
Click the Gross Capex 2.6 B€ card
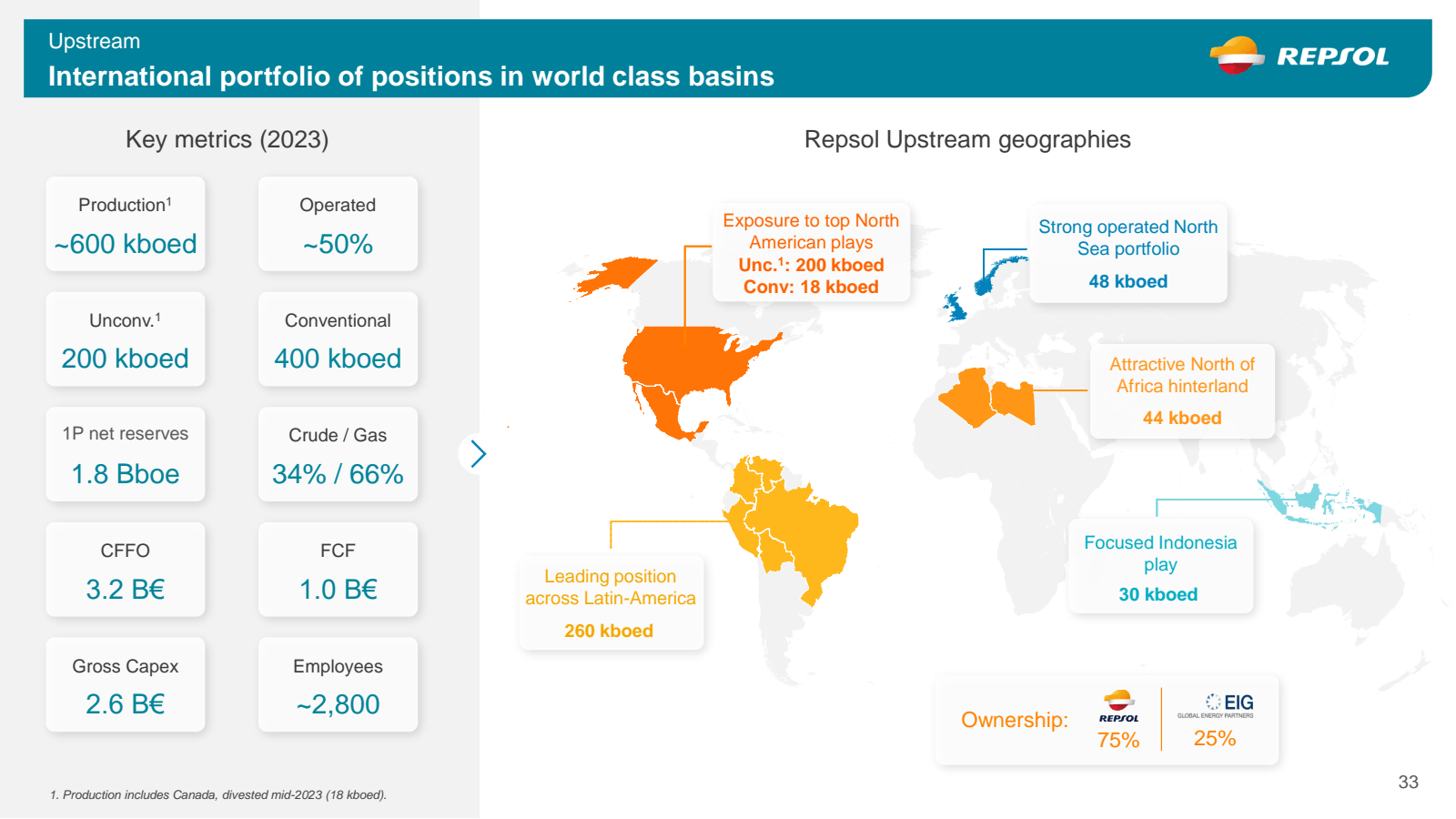(126, 684)
